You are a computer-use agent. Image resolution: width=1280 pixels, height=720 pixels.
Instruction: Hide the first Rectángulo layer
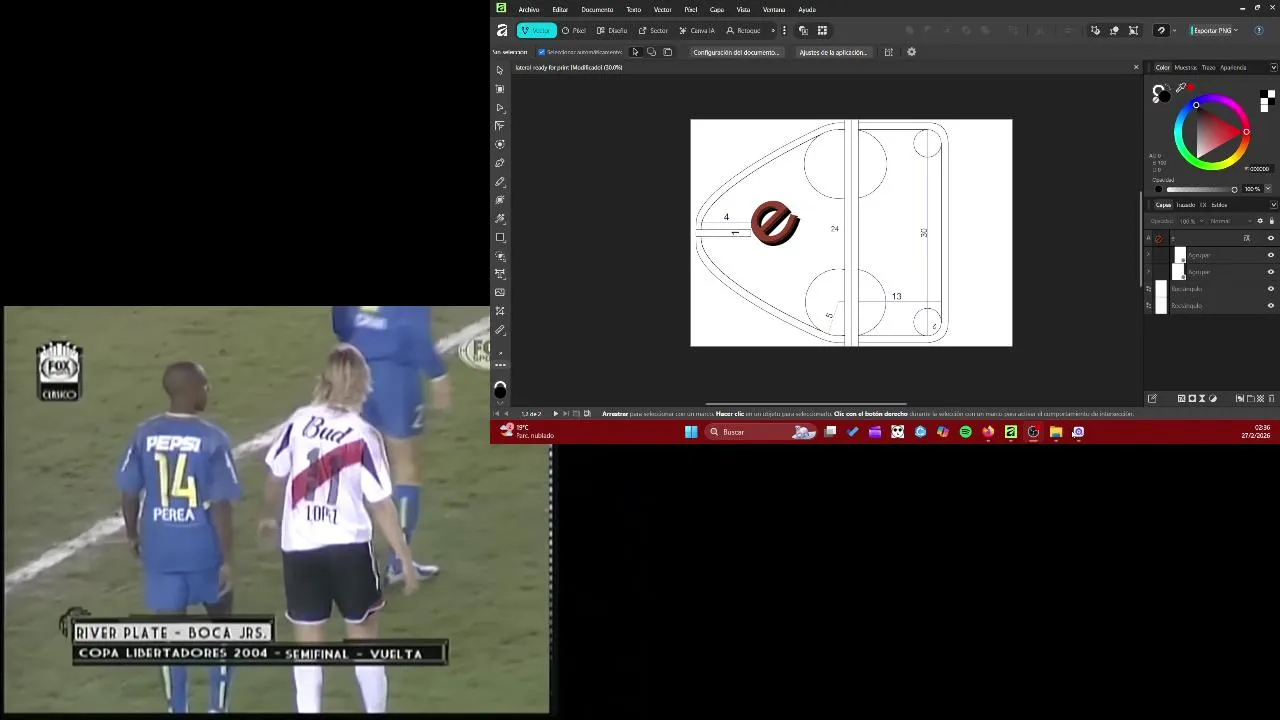click(x=1271, y=289)
